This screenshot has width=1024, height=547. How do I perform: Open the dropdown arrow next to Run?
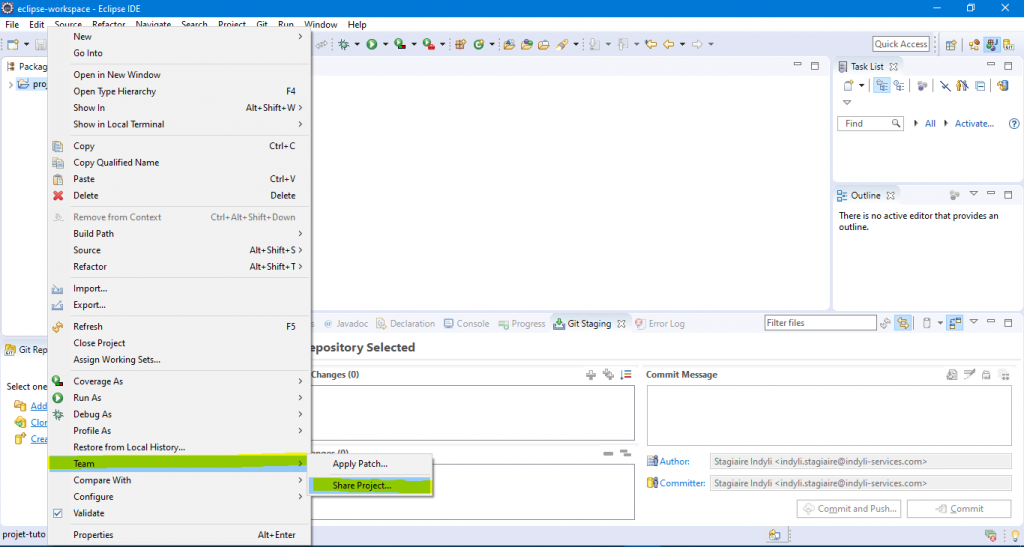[x=385, y=44]
